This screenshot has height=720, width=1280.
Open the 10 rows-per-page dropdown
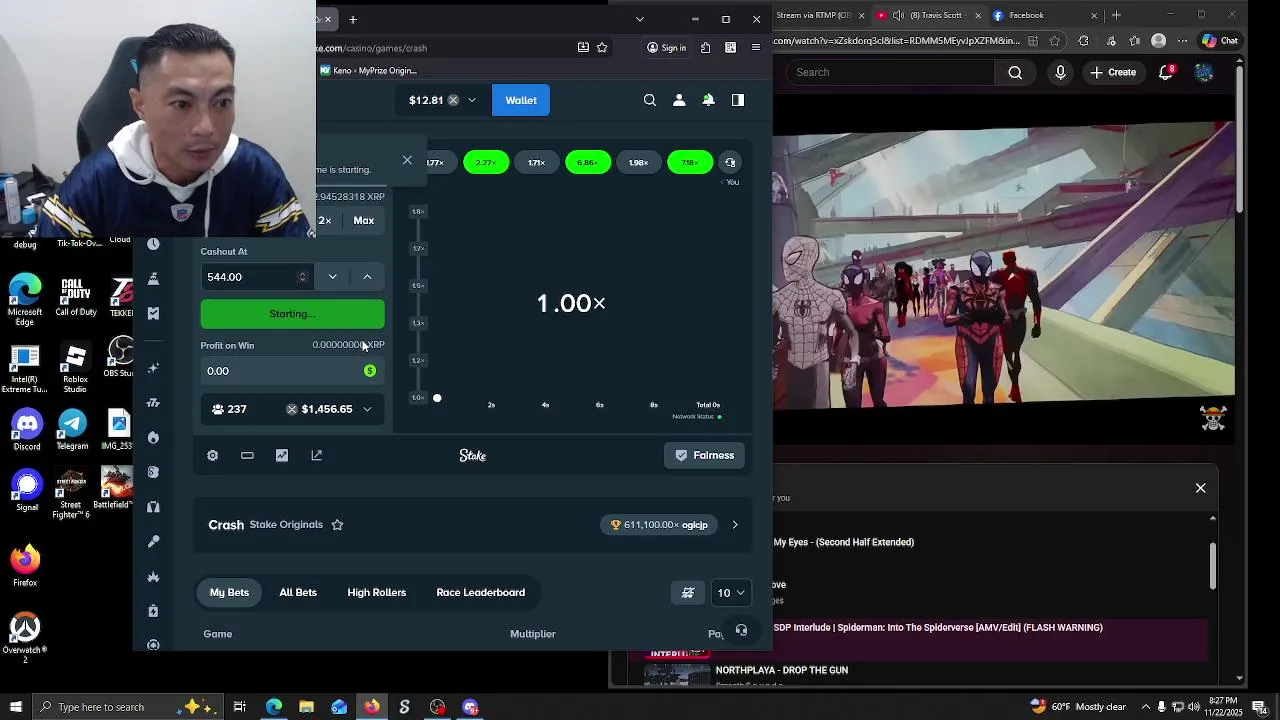[x=730, y=593]
